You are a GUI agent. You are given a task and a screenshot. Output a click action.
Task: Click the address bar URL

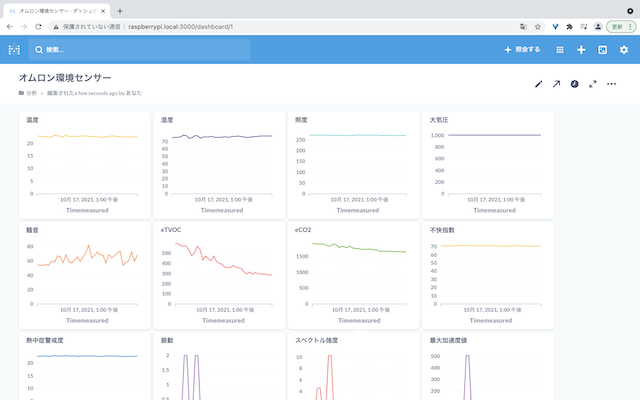(180, 27)
